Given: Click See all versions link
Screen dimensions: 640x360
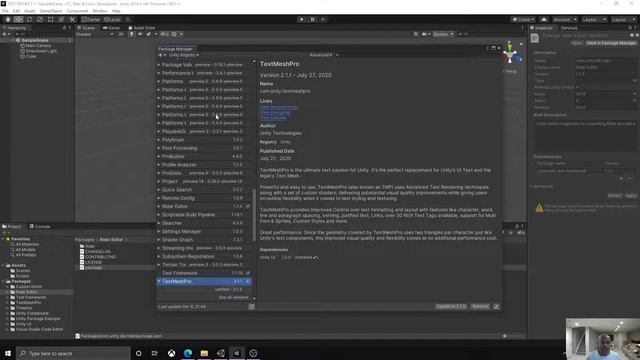Looking at the screenshot, I should [x=233, y=298].
